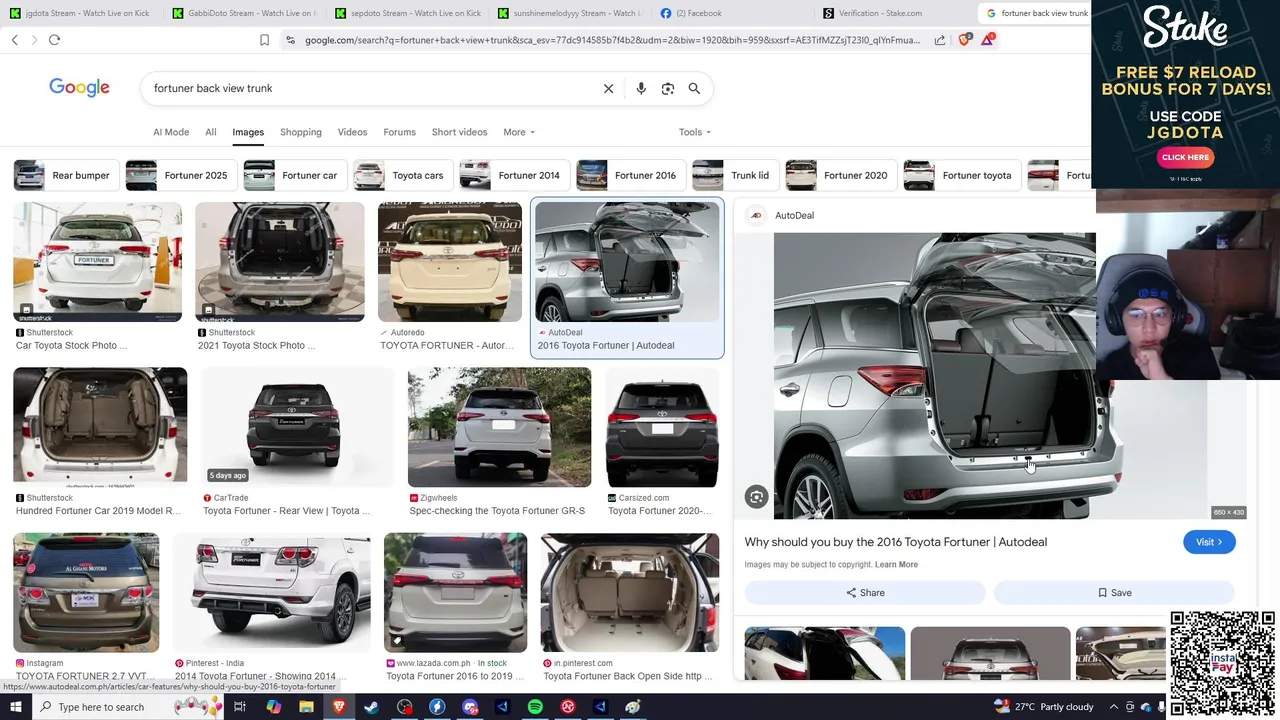
Task: Select the Fortuner toyota filter chip
Action: (962, 175)
